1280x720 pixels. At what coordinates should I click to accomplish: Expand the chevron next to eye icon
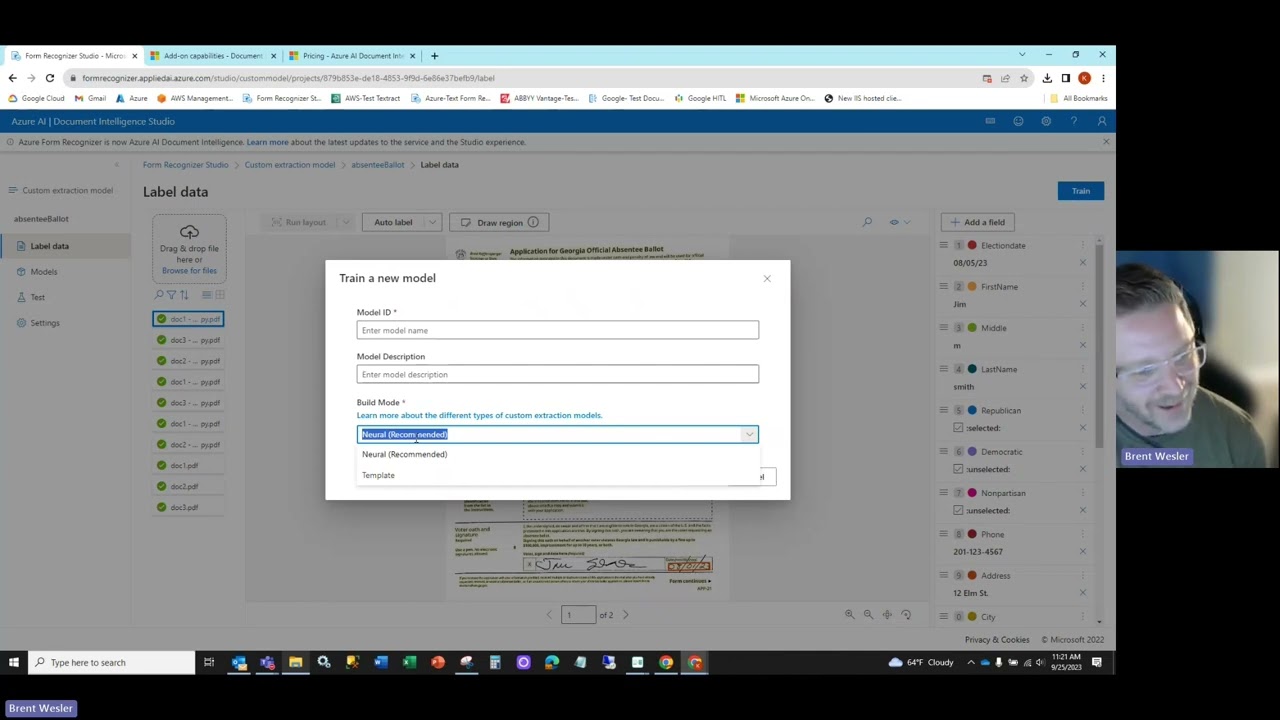(907, 222)
